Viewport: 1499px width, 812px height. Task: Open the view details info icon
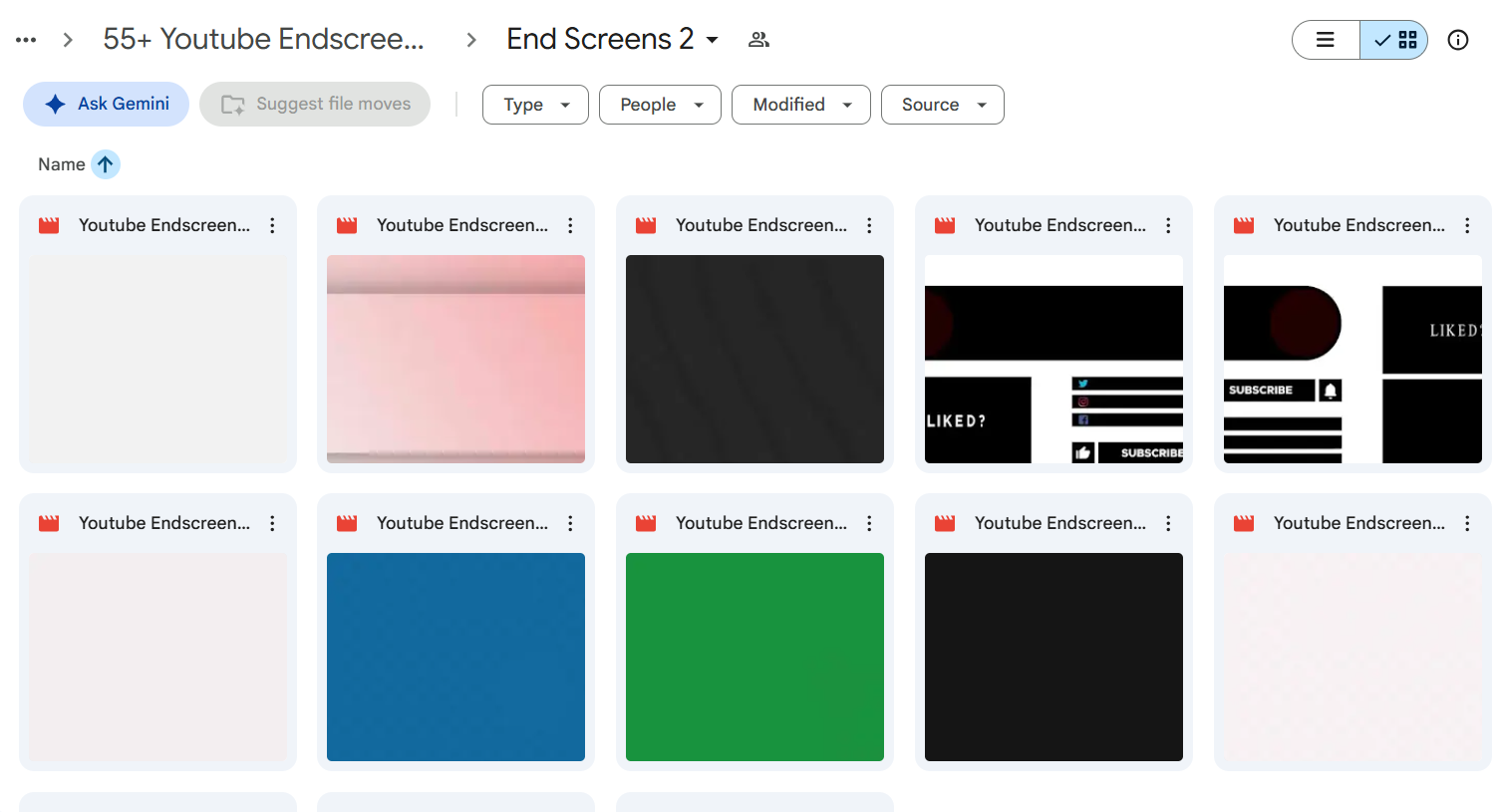click(1458, 40)
